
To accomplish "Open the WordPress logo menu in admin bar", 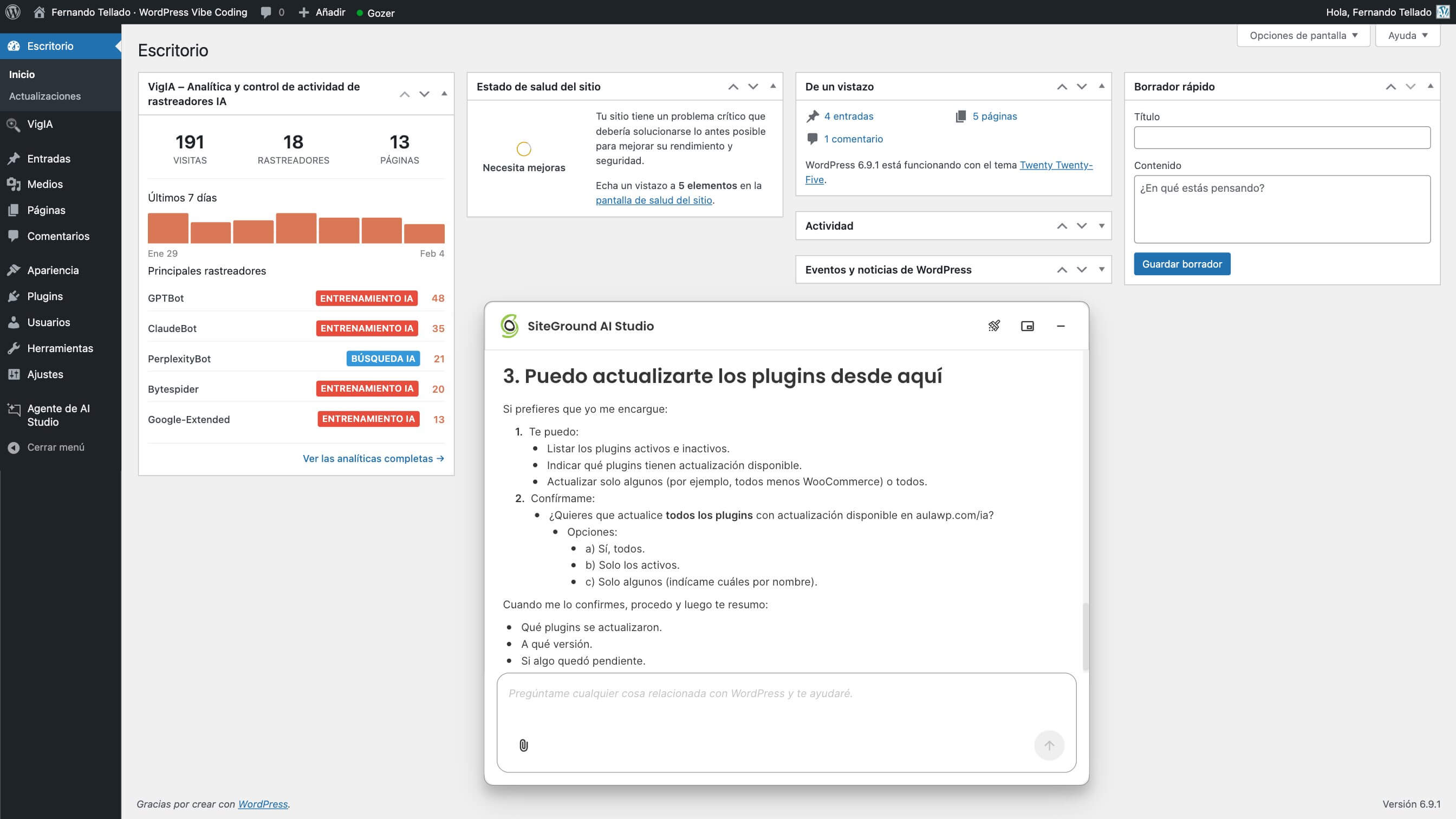I will click(x=12, y=12).
